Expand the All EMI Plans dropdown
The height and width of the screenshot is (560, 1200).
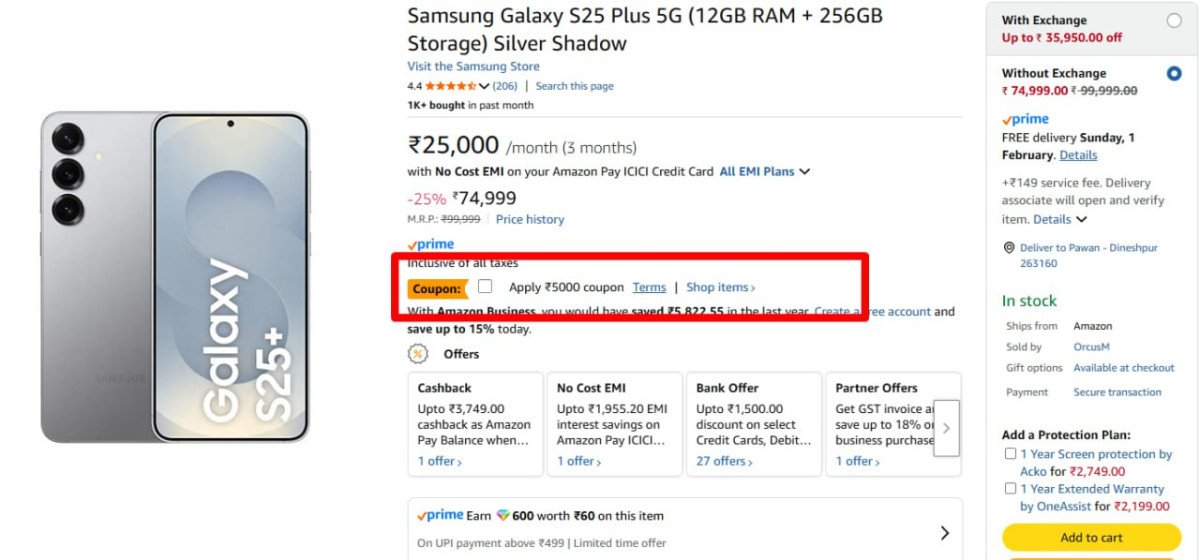(764, 172)
